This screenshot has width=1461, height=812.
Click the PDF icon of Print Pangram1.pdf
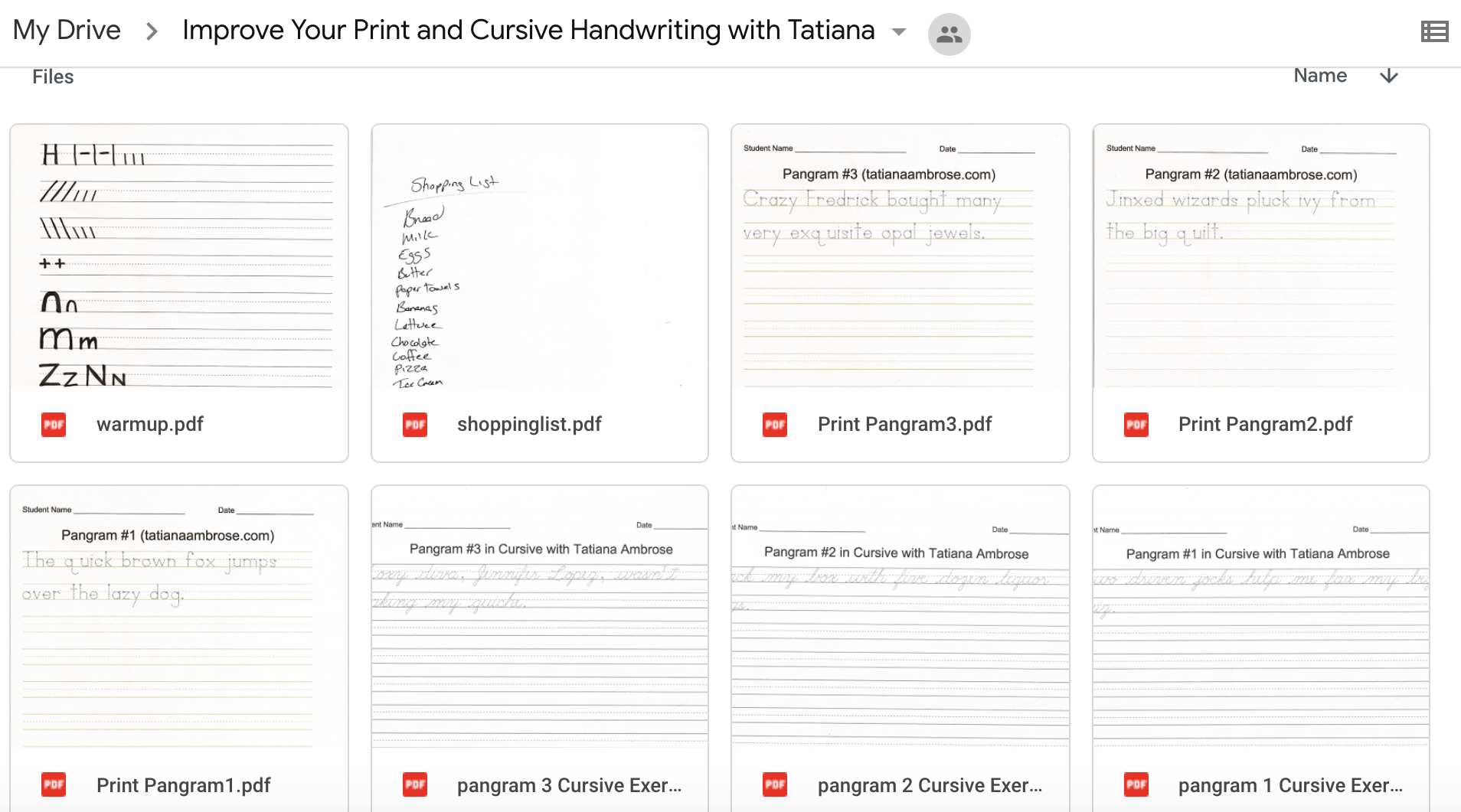[x=54, y=785]
